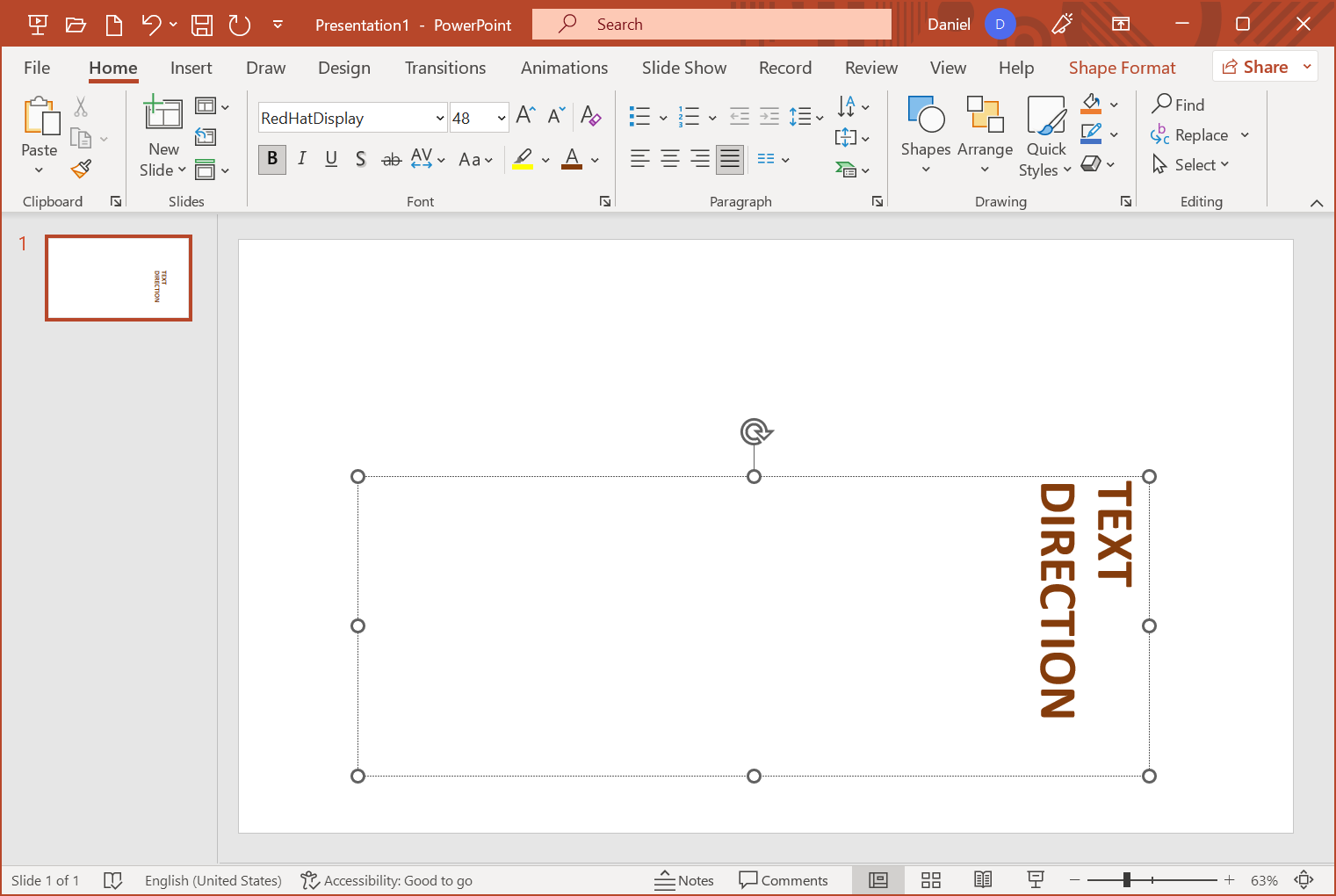Switch to the Insert tab
Viewport: 1336px width, 896px height.
click(x=191, y=68)
